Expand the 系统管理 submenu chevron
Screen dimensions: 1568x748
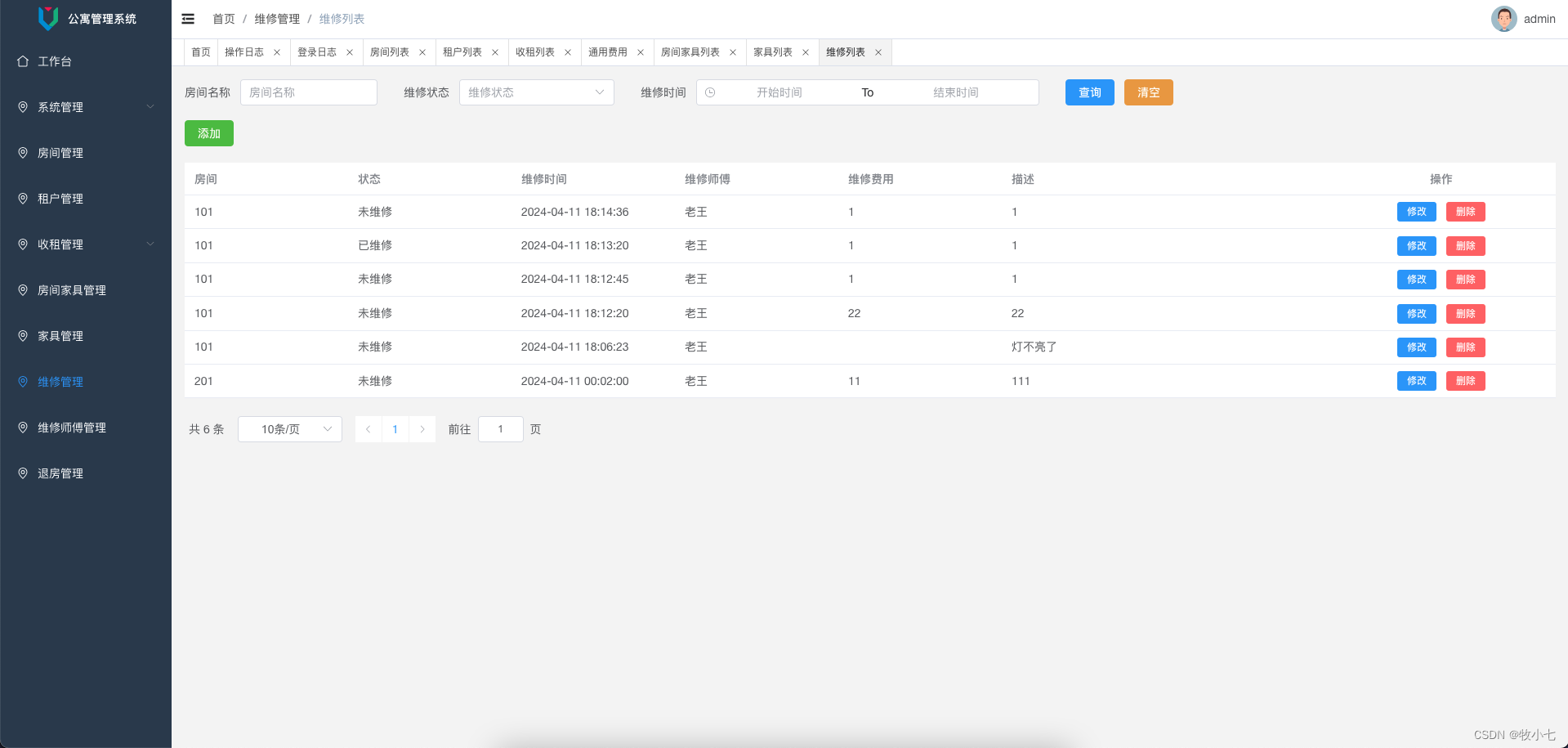tap(150, 107)
